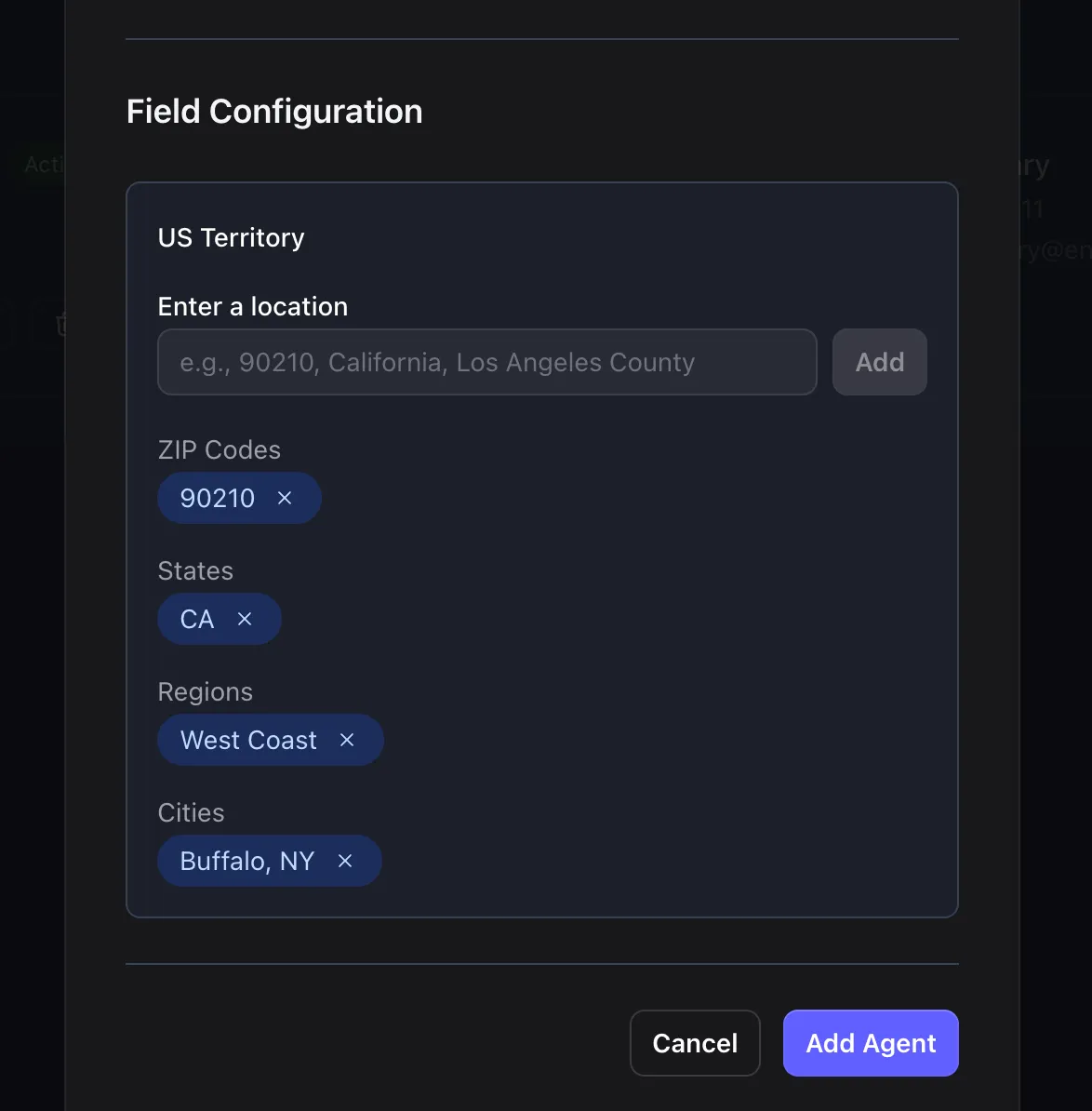Select the 90210 chip under ZIP Codes
Screen dimensions: 1092x1111
[217, 498]
